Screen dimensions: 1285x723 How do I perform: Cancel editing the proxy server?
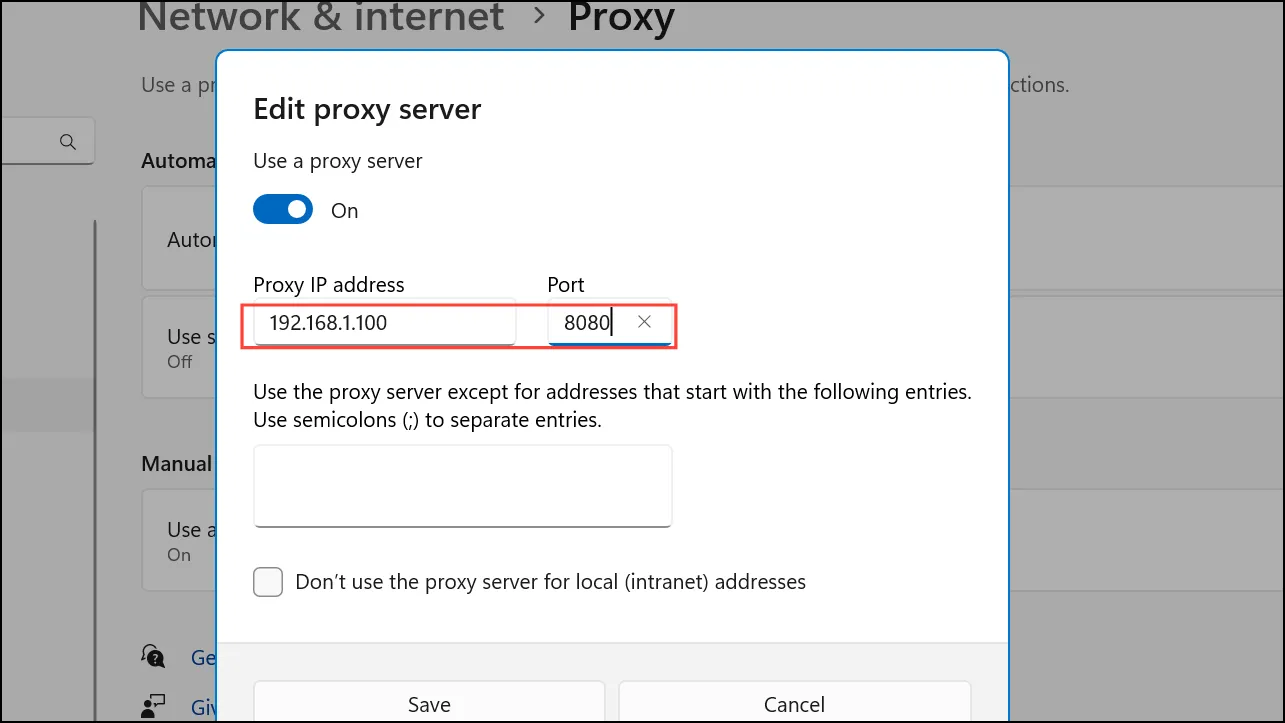(795, 702)
